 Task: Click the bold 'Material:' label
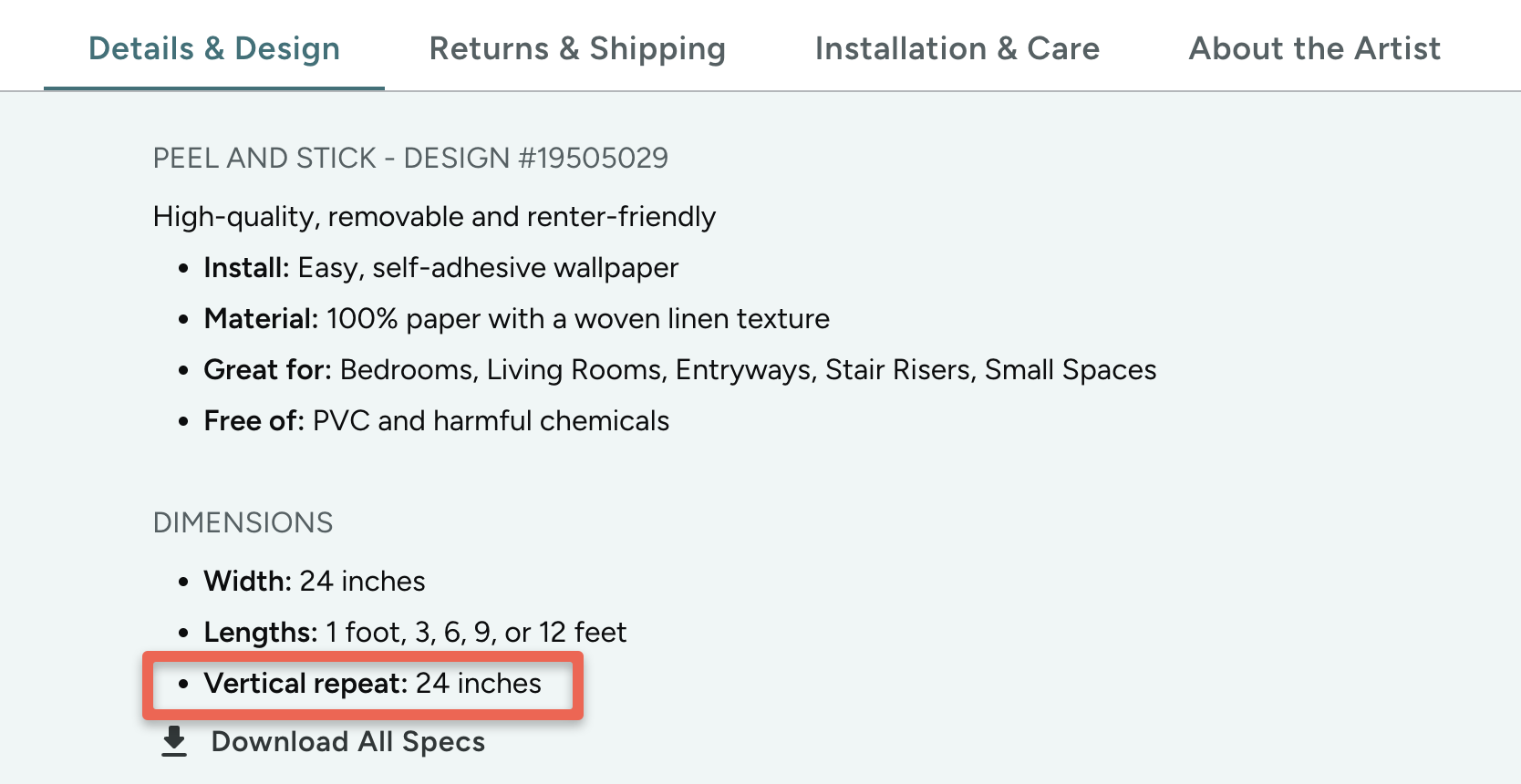pyautogui.click(x=261, y=319)
